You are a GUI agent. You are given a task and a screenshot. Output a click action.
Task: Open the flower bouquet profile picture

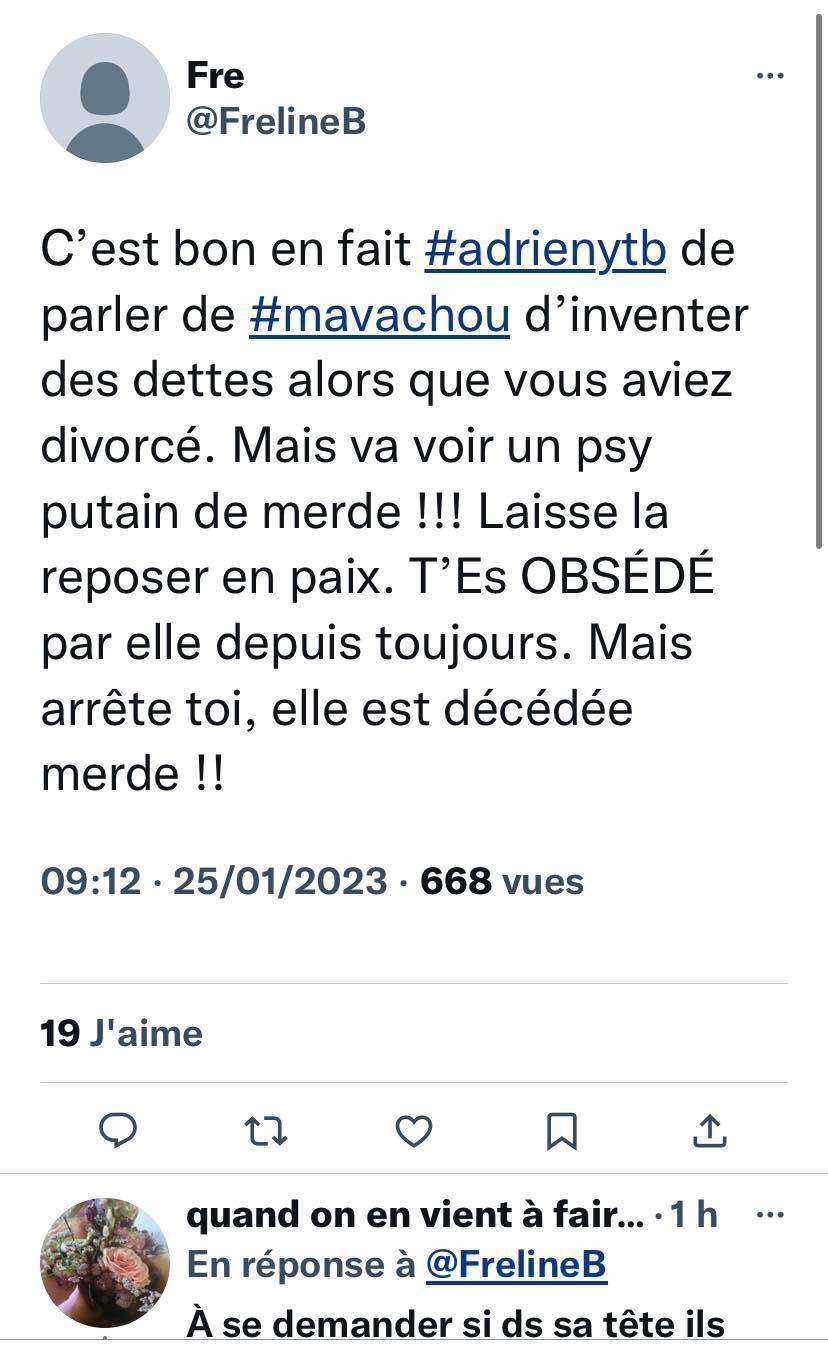tap(105, 1263)
